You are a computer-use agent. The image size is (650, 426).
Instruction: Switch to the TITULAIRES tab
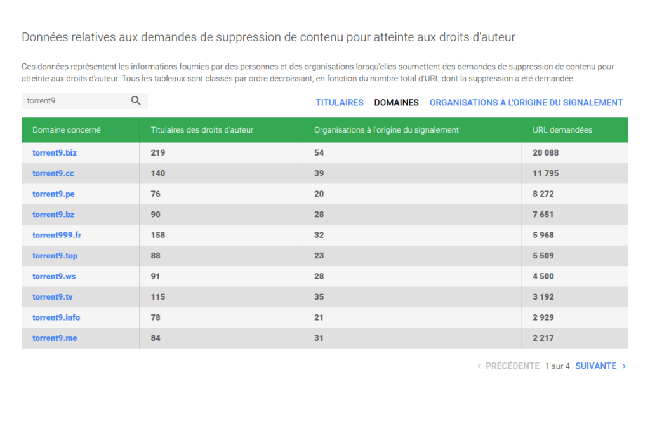point(340,102)
